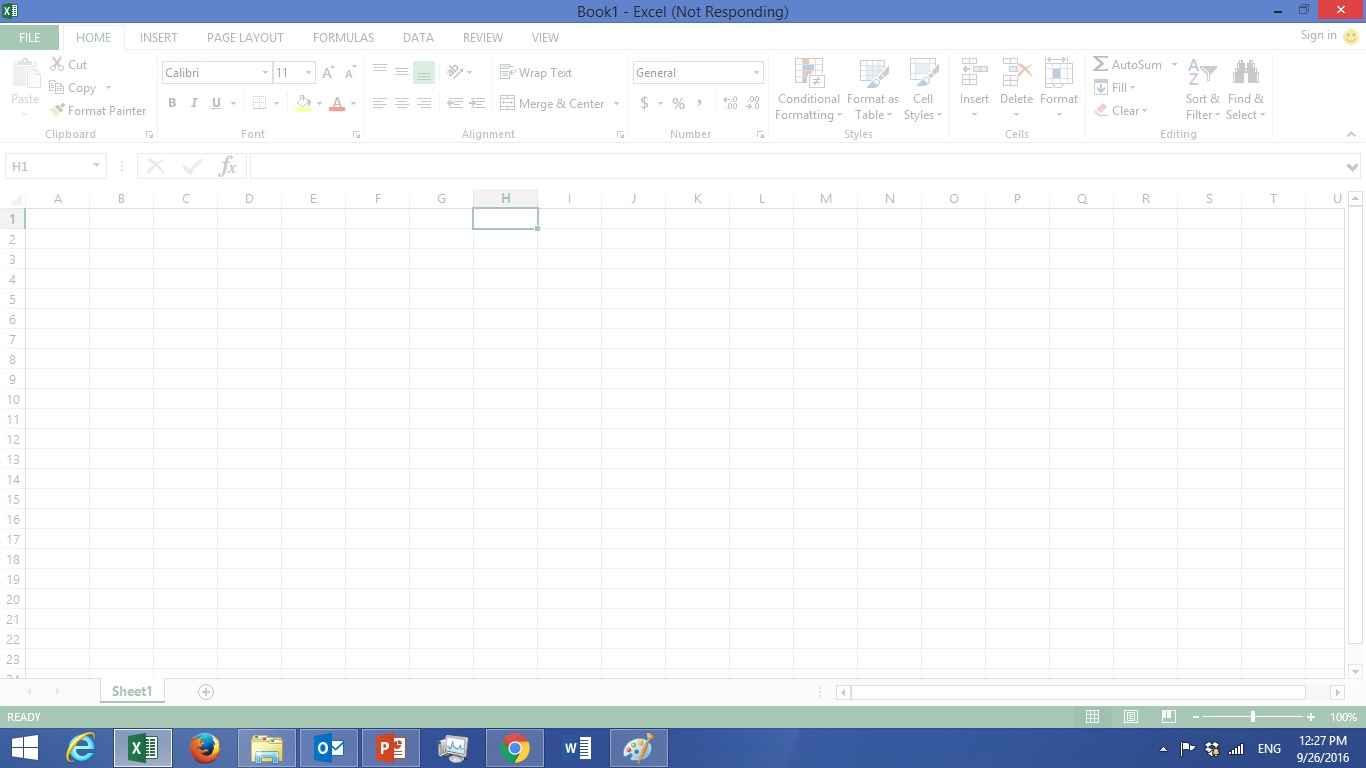The width and height of the screenshot is (1366, 768).
Task: Switch to the FORMULAS tab
Action: pos(343,38)
